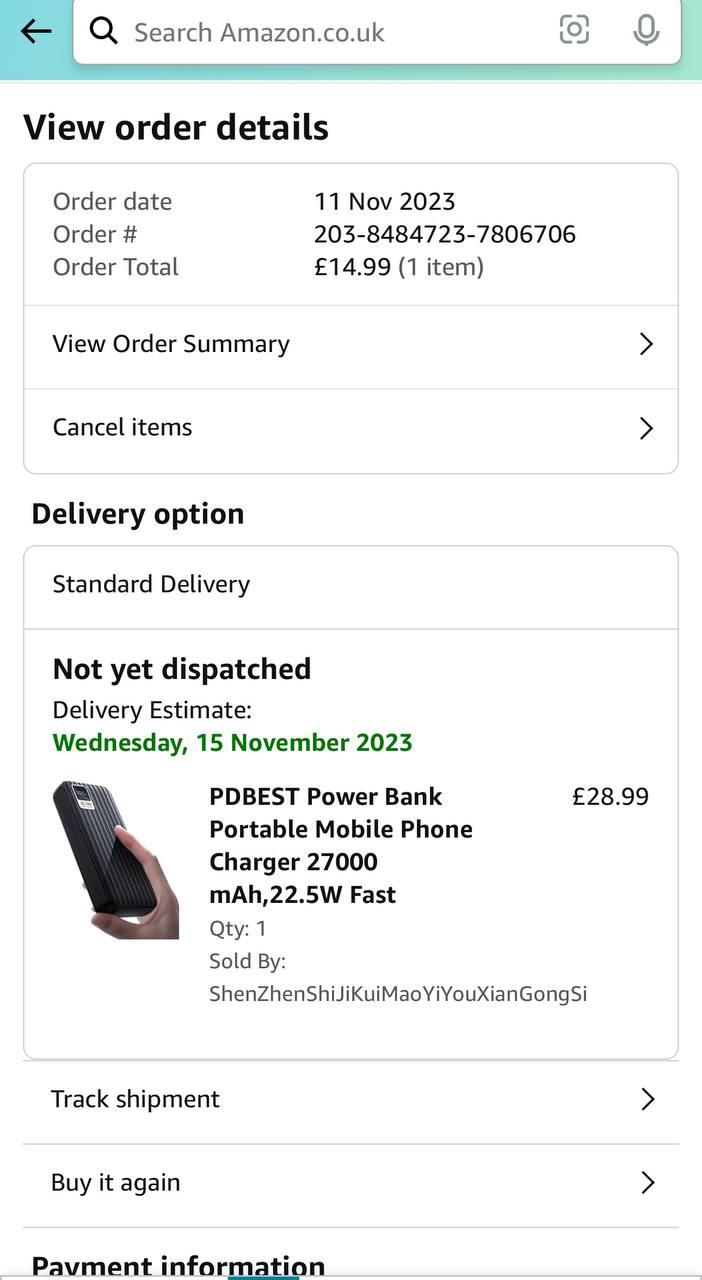Open Cancel items option
Viewport: 702px width, 1280px height.
click(122, 428)
